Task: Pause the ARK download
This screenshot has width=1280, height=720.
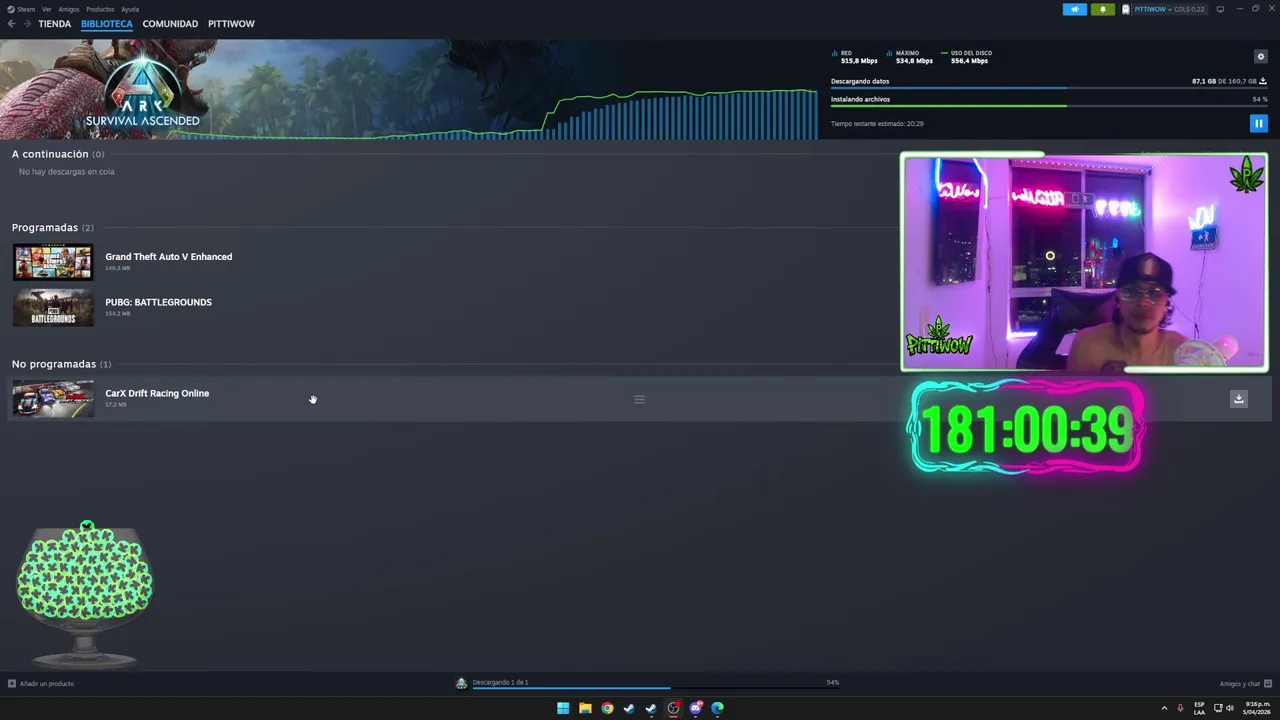Action: tap(1258, 123)
